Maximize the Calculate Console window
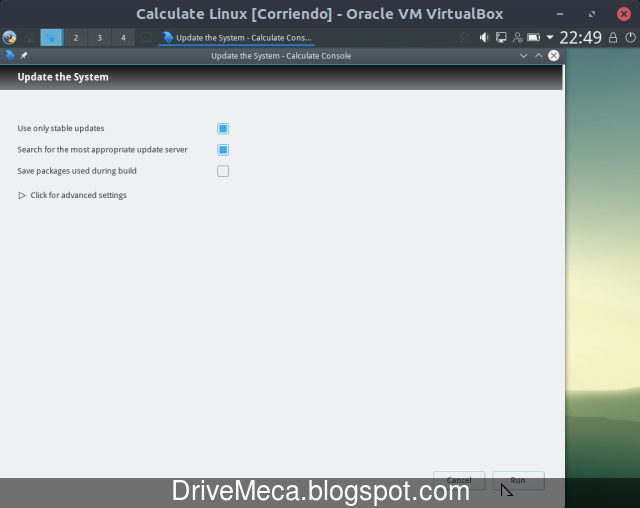The image size is (640, 508). 539,55
